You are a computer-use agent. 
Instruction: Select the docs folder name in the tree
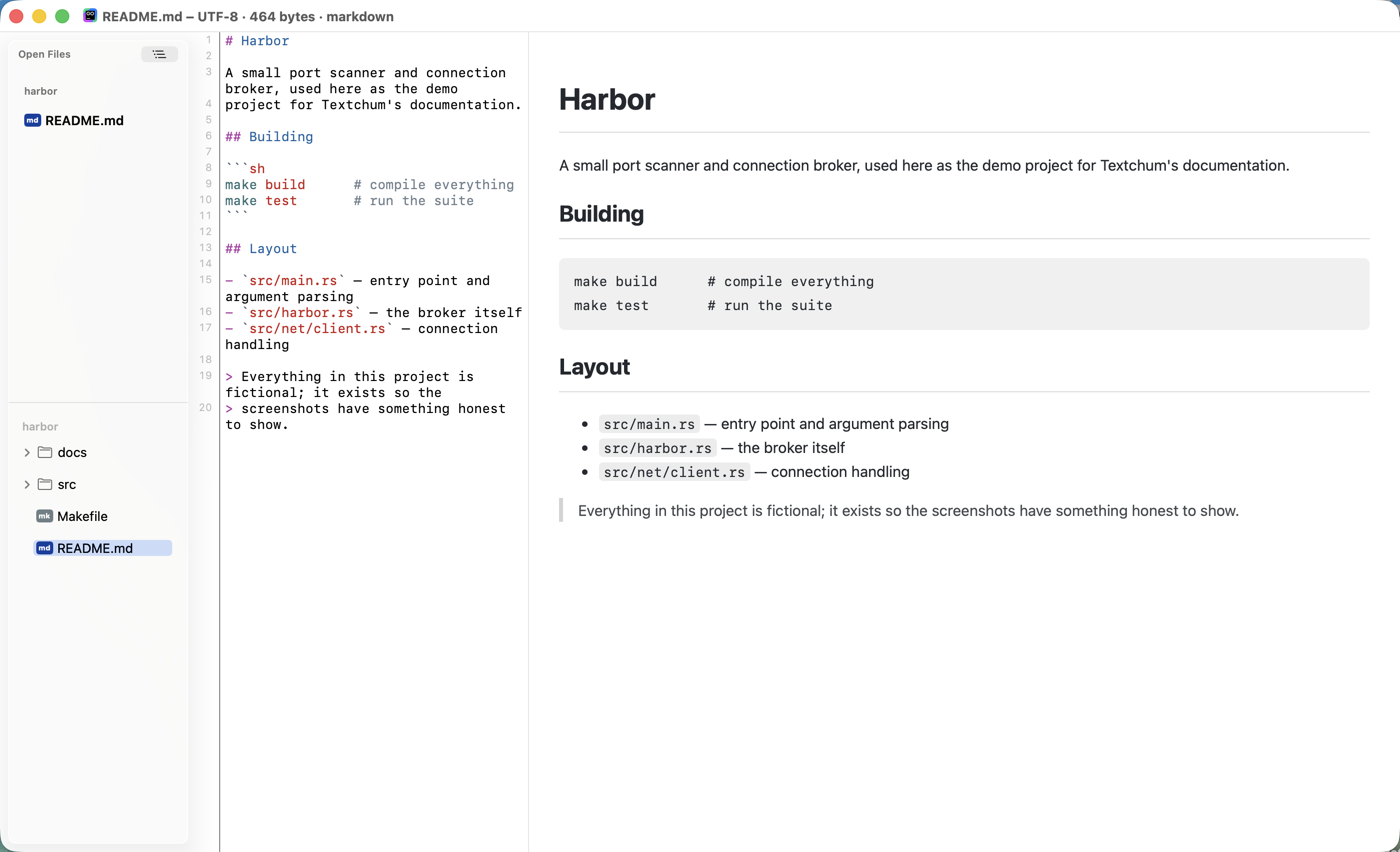point(72,452)
